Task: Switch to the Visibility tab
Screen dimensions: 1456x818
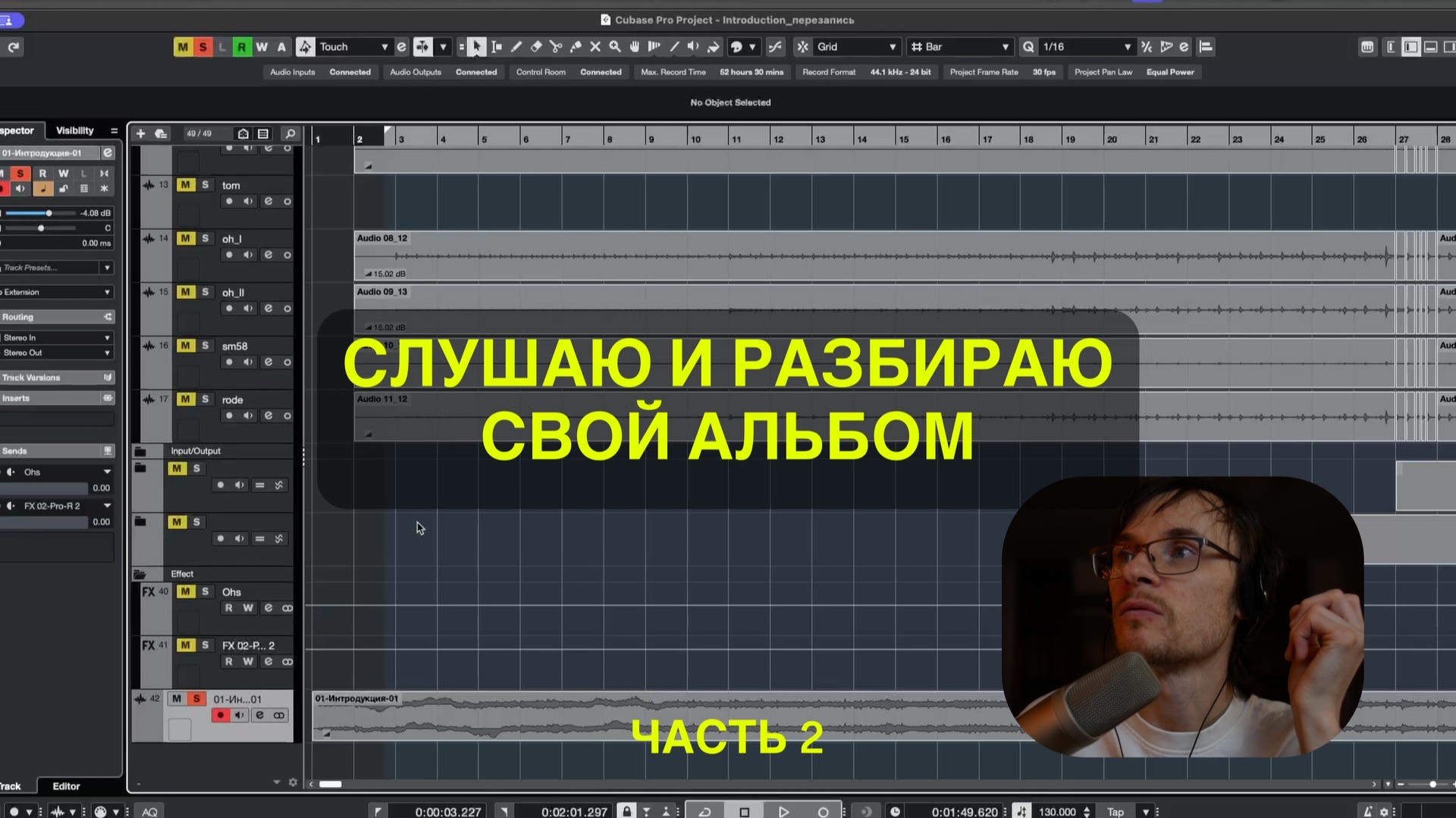Action: click(75, 130)
